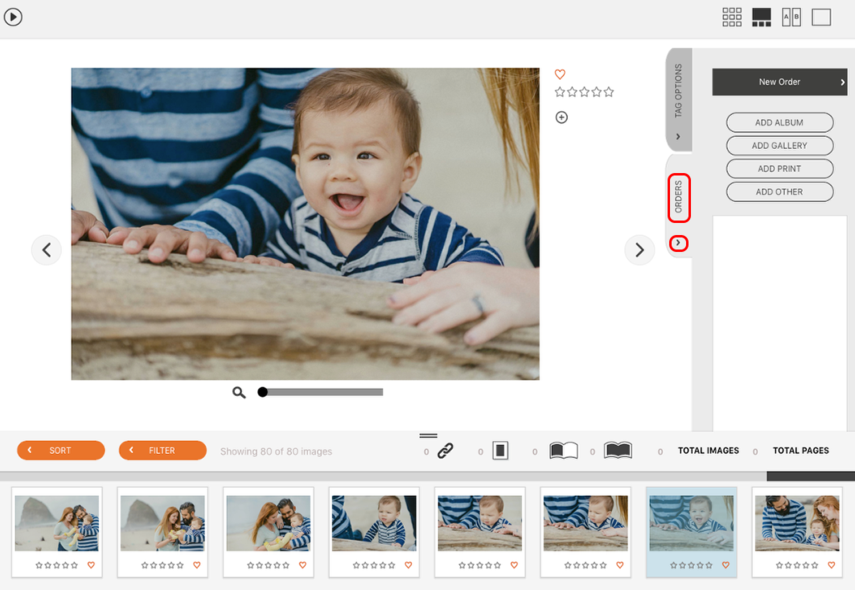Rate the highlighted thumbnail using its stars
This screenshot has width=855, height=590.
(691, 565)
